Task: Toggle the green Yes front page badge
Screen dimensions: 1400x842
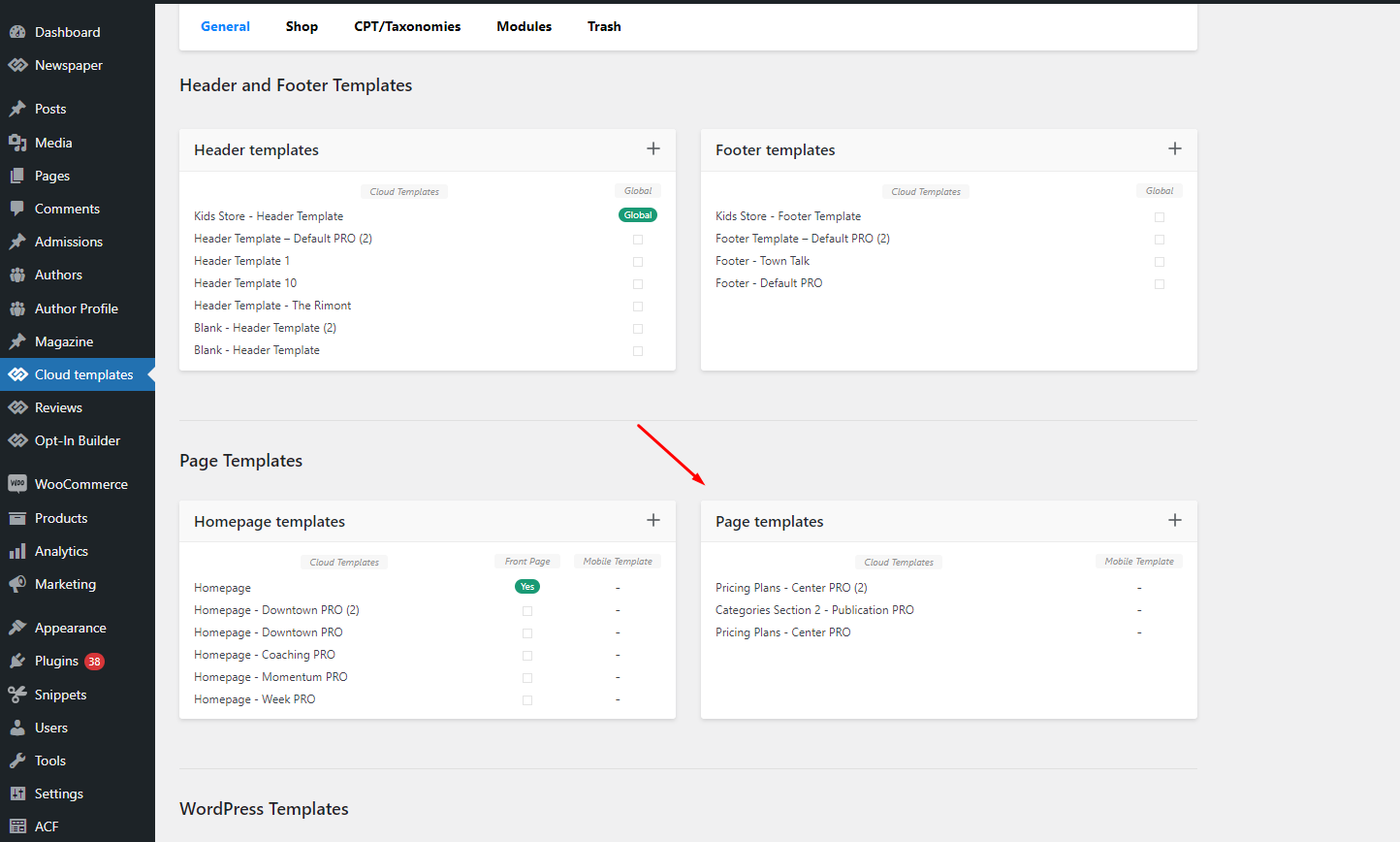Action: point(527,586)
